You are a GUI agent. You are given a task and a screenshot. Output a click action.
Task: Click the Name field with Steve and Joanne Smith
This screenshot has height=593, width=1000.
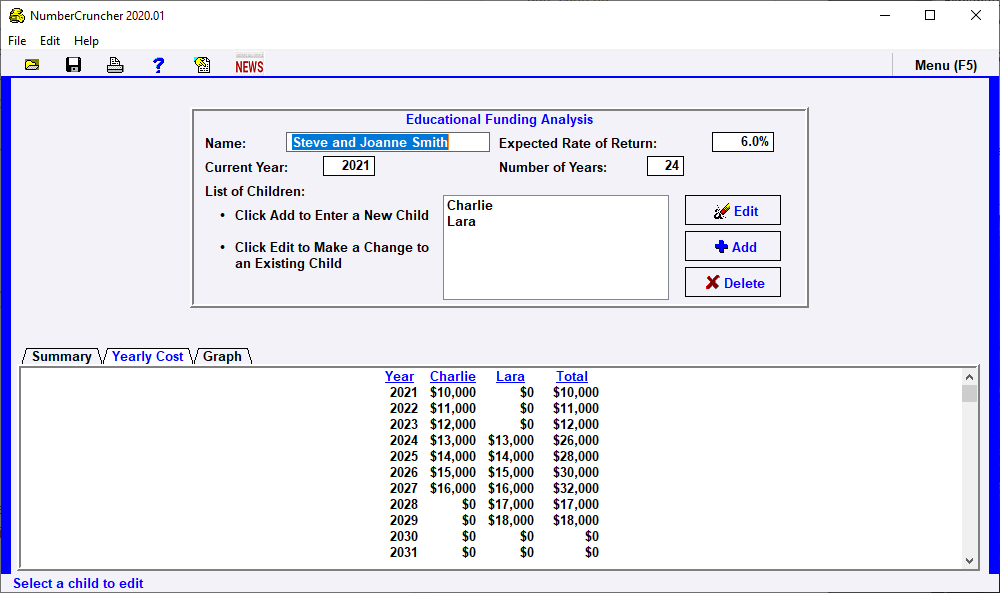click(x=388, y=142)
